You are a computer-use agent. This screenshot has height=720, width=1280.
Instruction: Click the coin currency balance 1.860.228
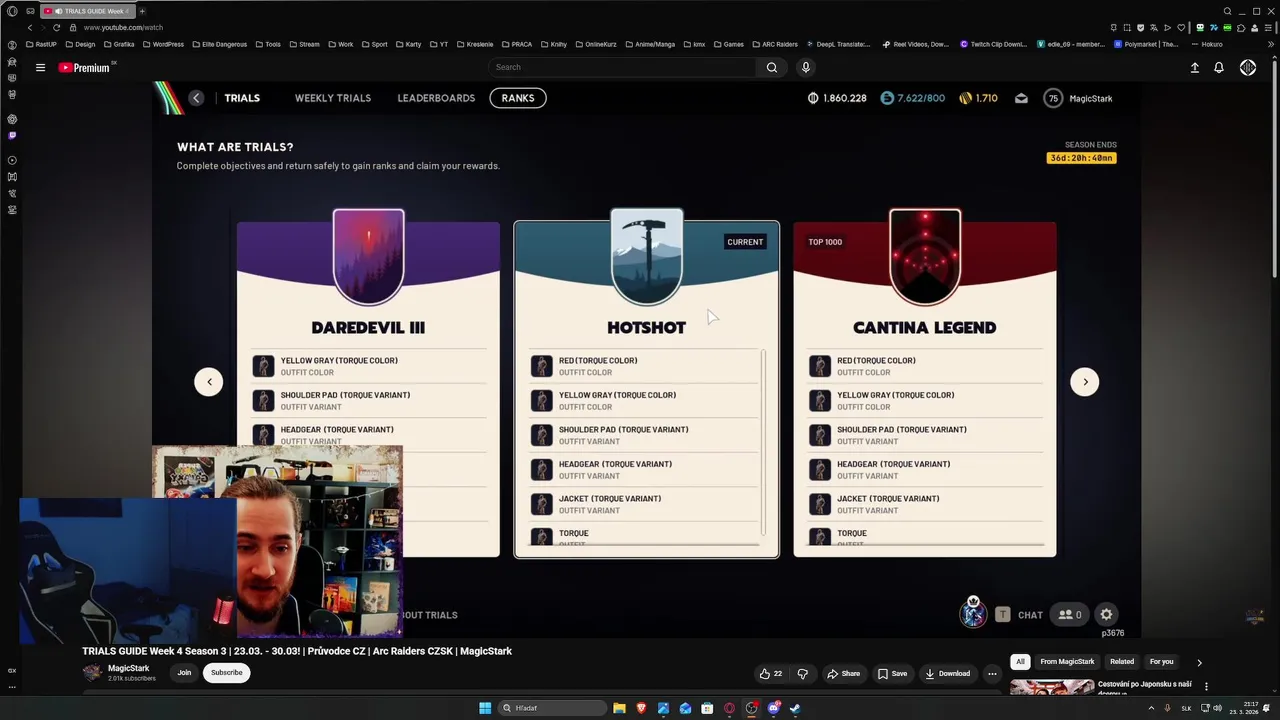coord(837,98)
